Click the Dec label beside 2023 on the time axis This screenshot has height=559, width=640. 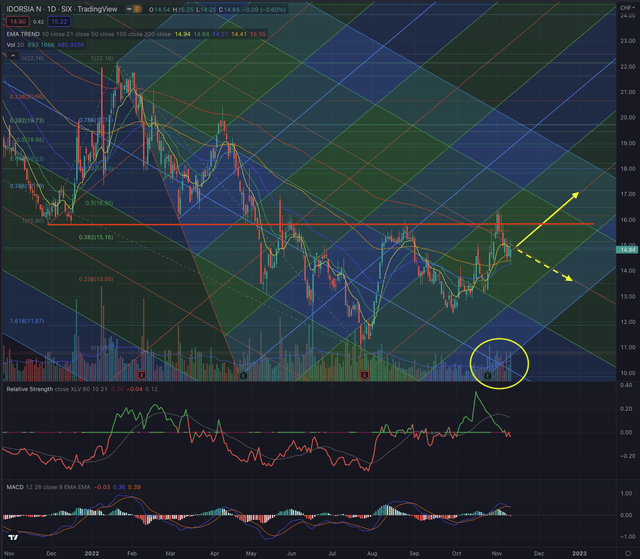[539, 553]
